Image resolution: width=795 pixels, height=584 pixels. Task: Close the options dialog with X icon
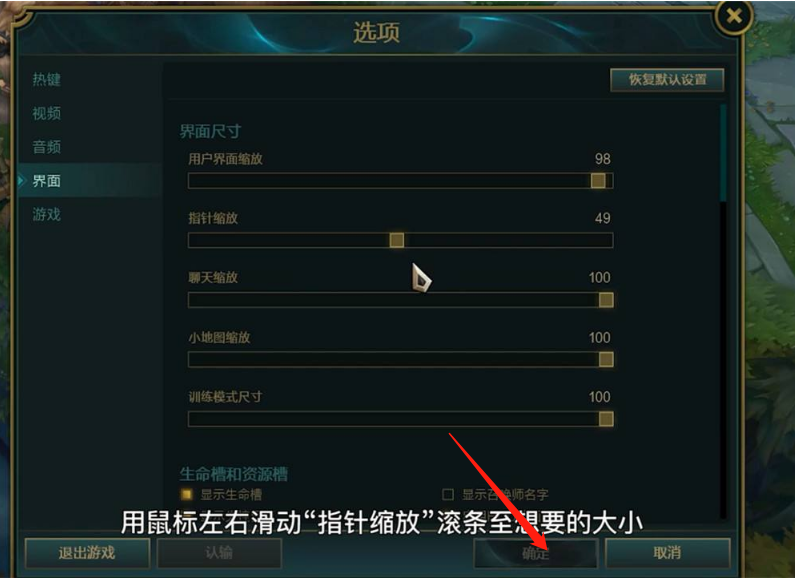734,16
